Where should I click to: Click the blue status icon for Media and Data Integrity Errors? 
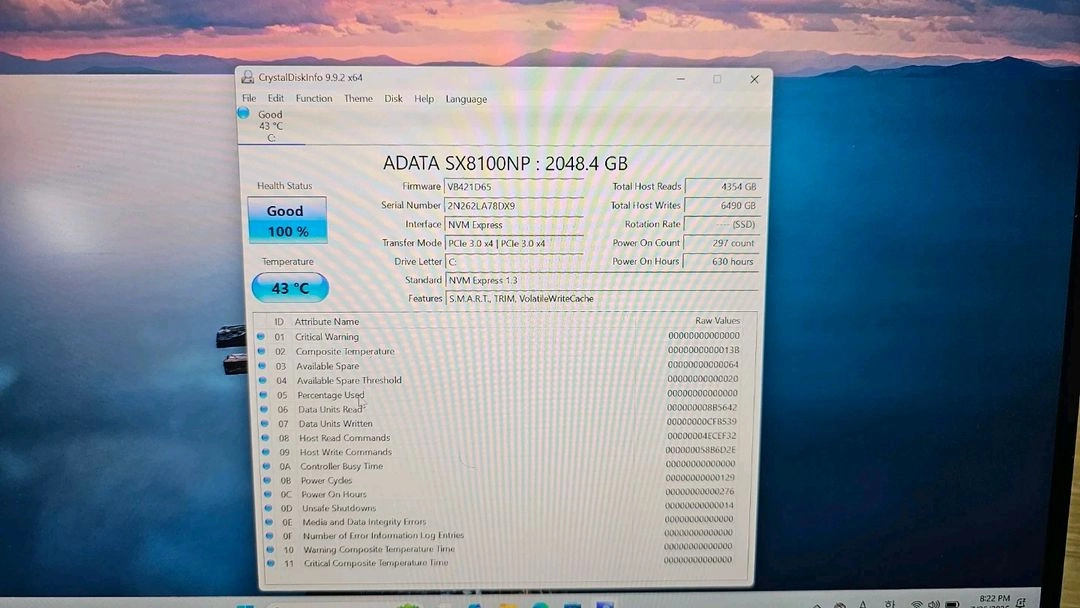point(269,522)
